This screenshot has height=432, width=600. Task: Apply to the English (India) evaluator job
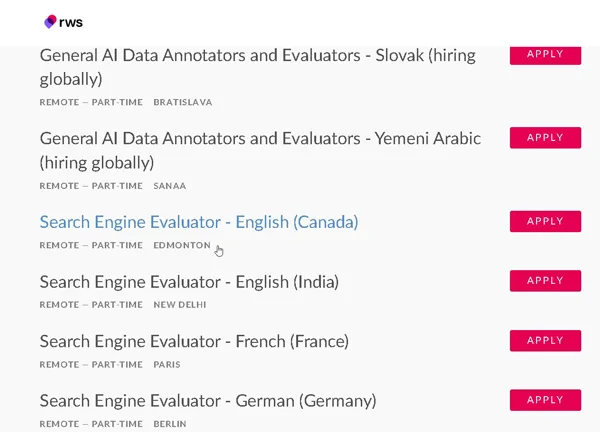tap(545, 280)
